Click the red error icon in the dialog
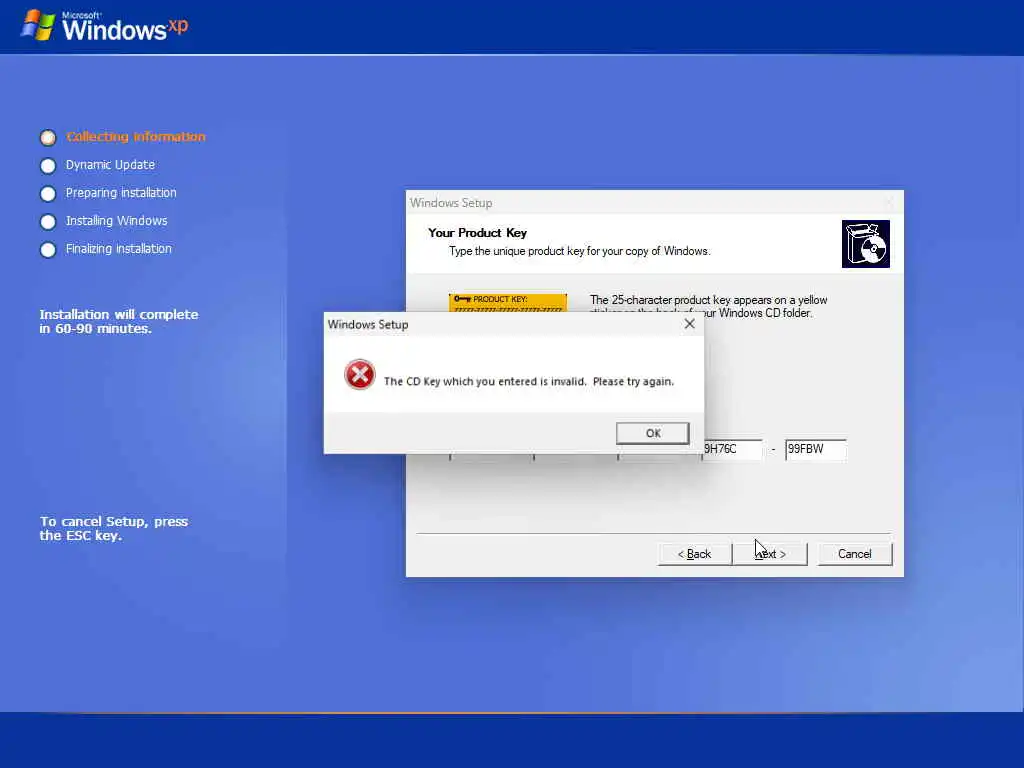Screen dimensions: 1024x768 coord(360,375)
